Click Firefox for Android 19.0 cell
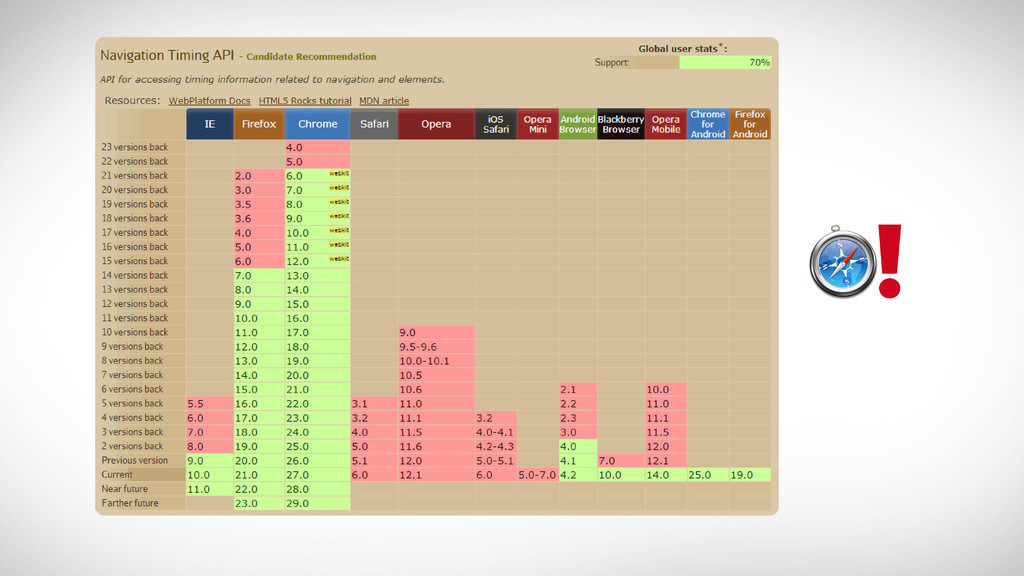The height and width of the screenshot is (576, 1024). (750, 475)
